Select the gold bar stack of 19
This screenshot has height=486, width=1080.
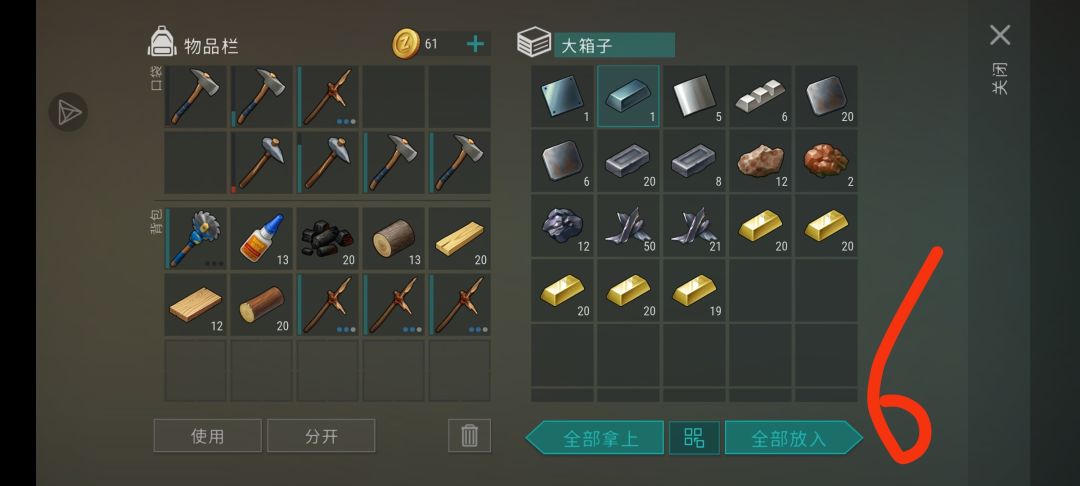(694, 290)
